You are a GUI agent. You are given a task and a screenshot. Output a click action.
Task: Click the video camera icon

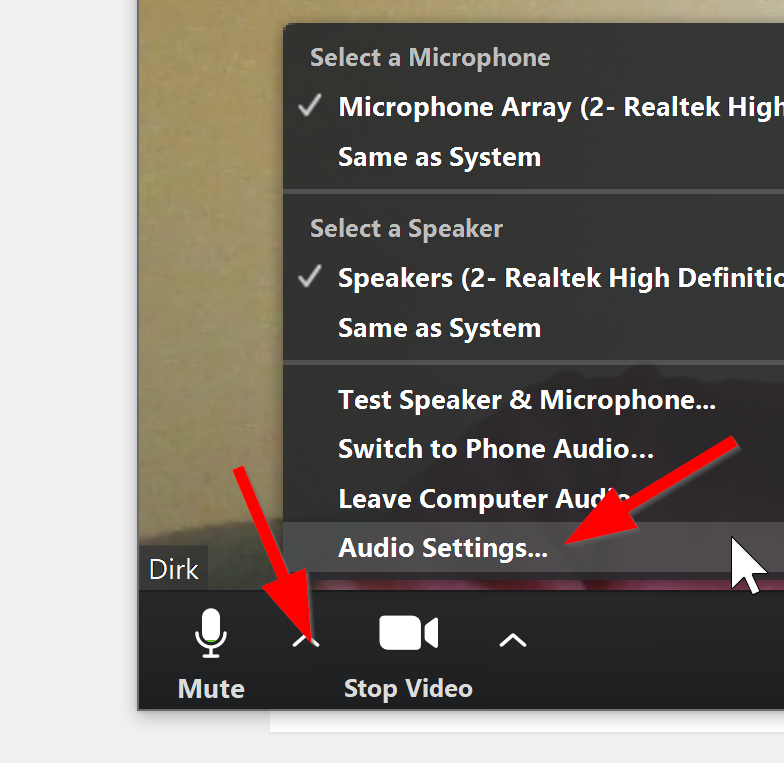point(408,633)
